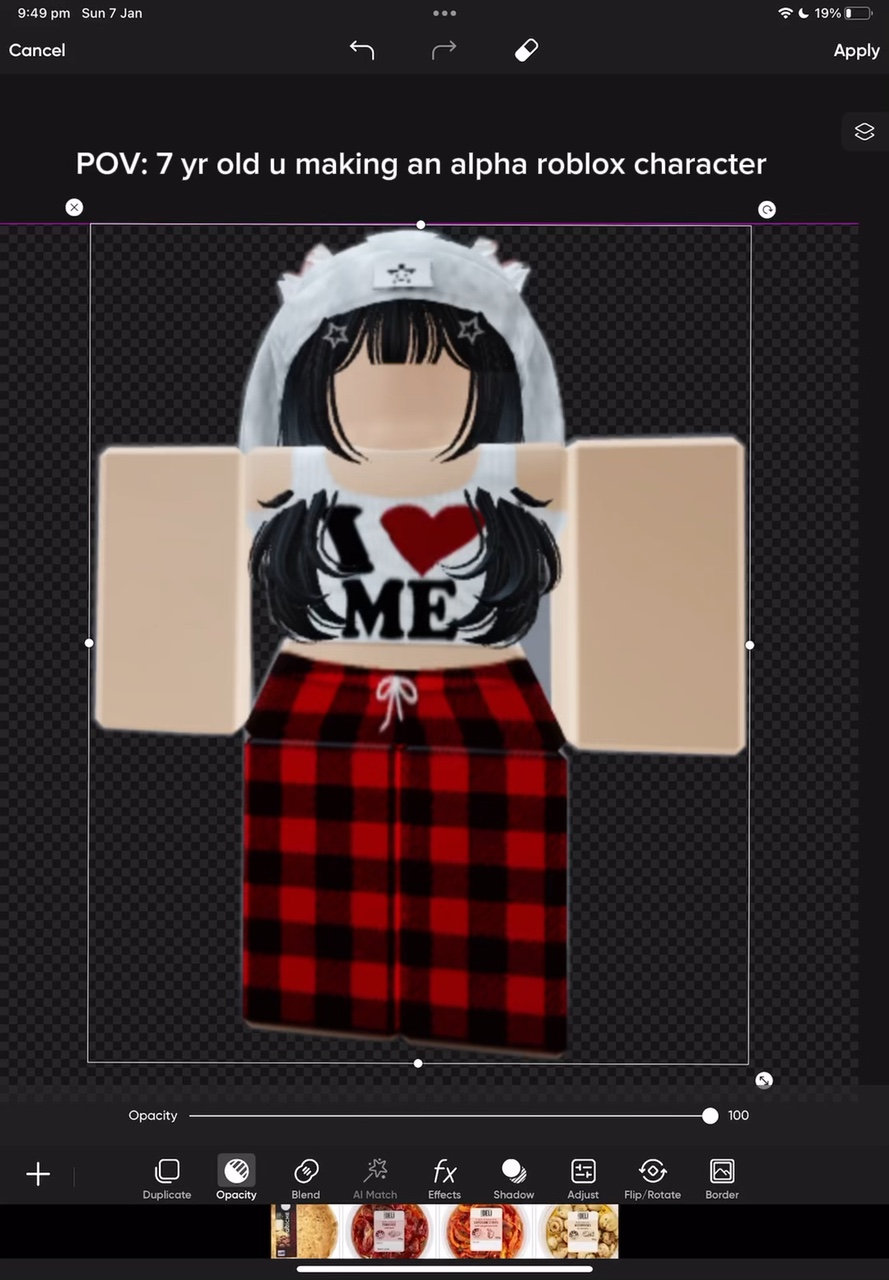Tap Apply to confirm edits
Viewport: 889px width, 1280px height.
click(856, 50)
